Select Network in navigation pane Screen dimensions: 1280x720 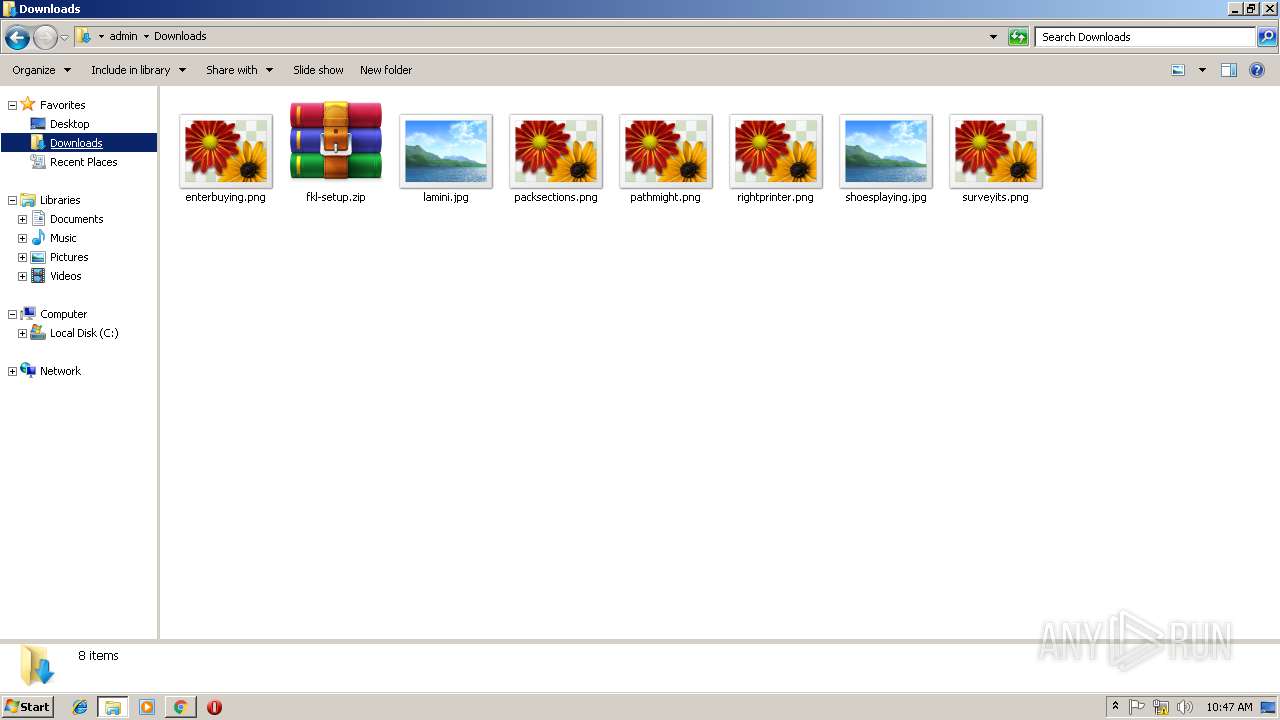click(60, 371)
